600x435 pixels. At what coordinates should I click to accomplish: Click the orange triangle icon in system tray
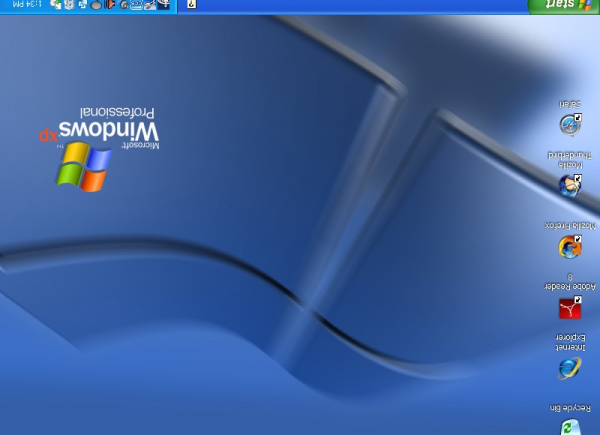click(x=110, y=5)
